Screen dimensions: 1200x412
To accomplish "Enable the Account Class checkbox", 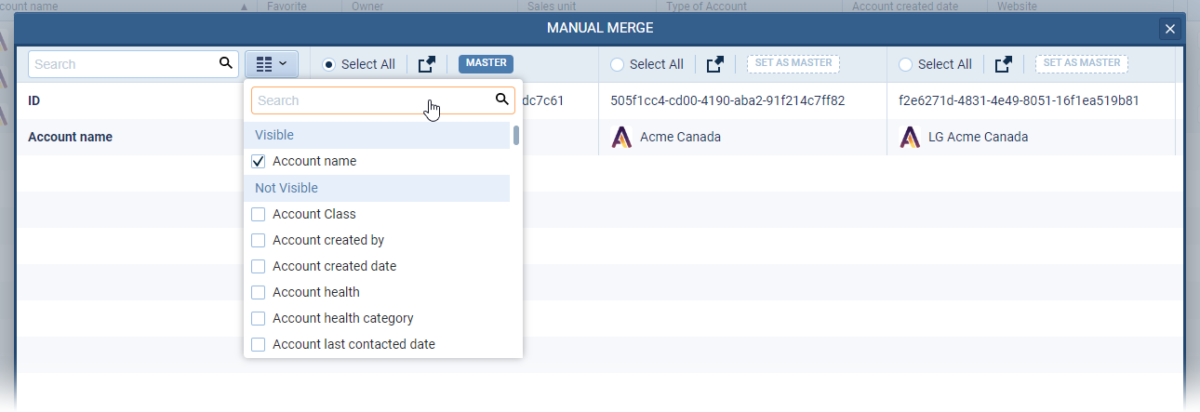I will pos(258,214).
